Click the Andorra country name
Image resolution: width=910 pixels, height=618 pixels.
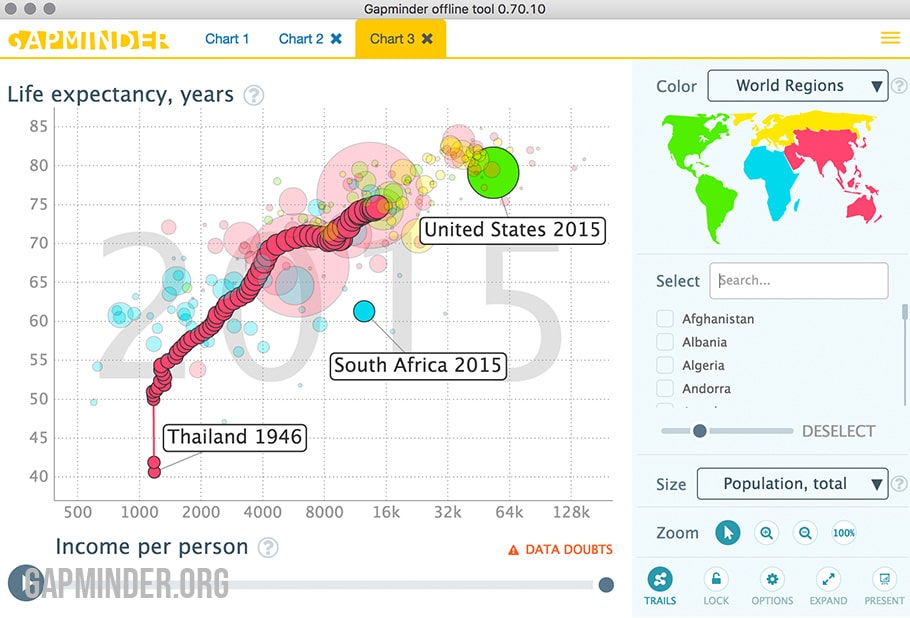pos(706,389)
